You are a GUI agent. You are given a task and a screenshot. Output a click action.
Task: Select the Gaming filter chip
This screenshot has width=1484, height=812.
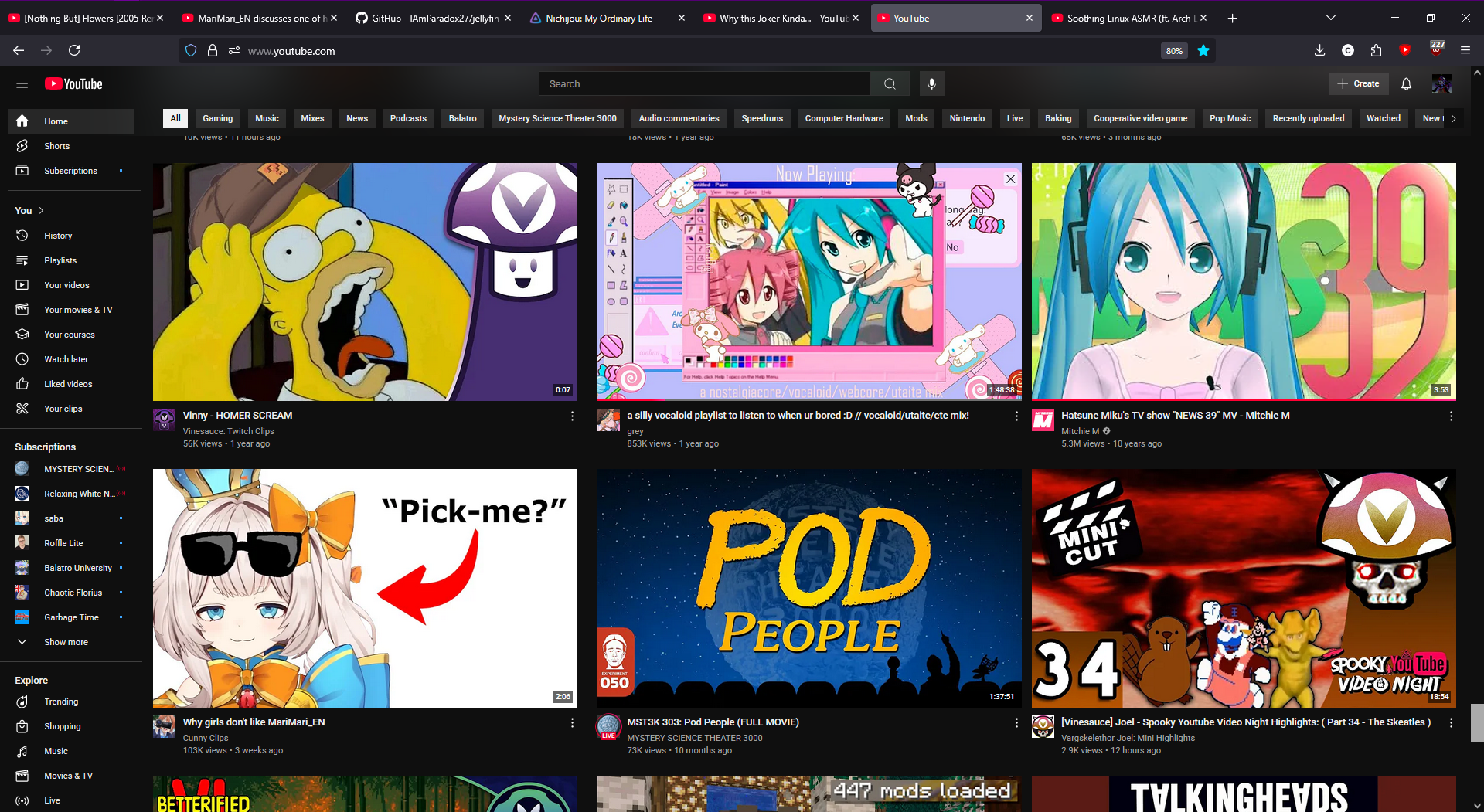[x=218, y=118]
